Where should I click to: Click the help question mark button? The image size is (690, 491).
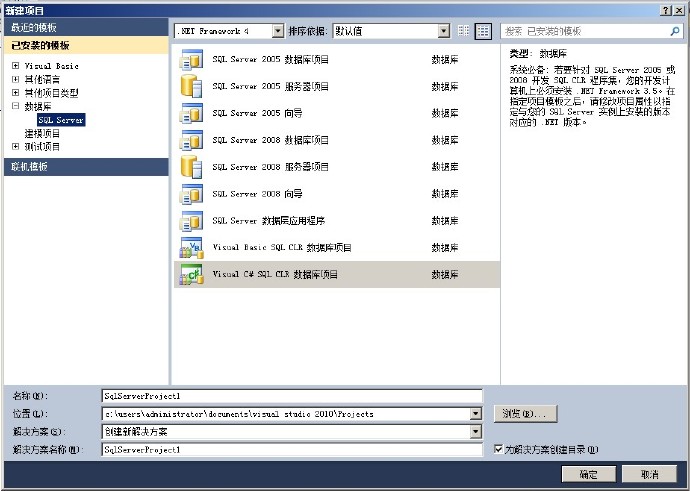666,11
